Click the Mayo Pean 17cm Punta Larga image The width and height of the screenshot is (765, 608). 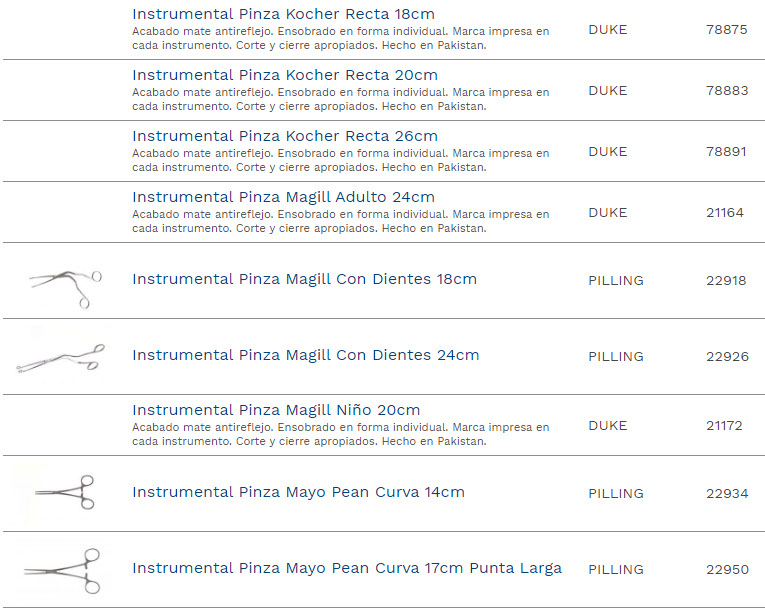[64, 569]
